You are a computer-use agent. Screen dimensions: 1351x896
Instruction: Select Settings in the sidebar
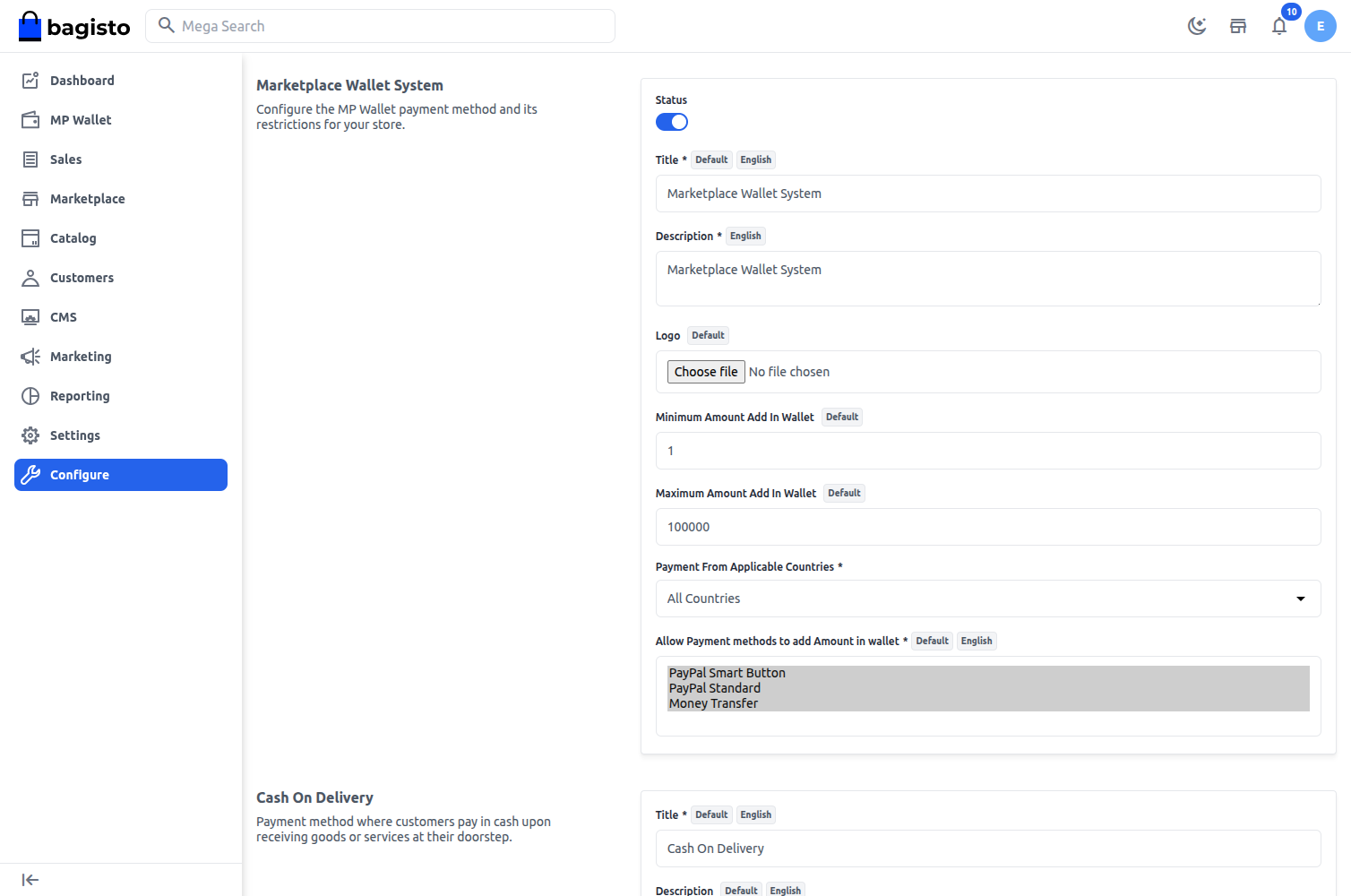coord(30,435)
